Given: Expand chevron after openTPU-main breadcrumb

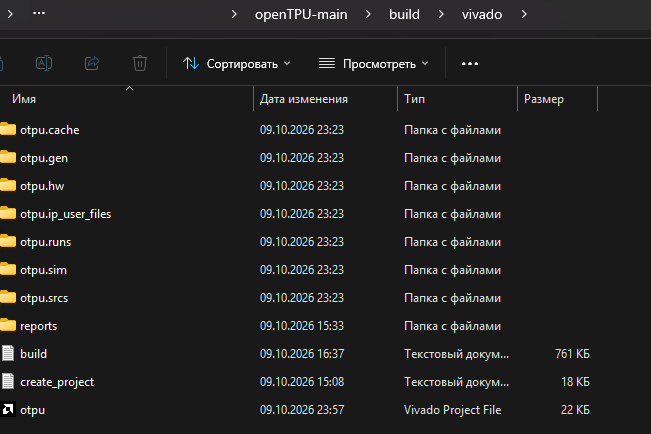Looking at the screenshot, I should point(368,15).
